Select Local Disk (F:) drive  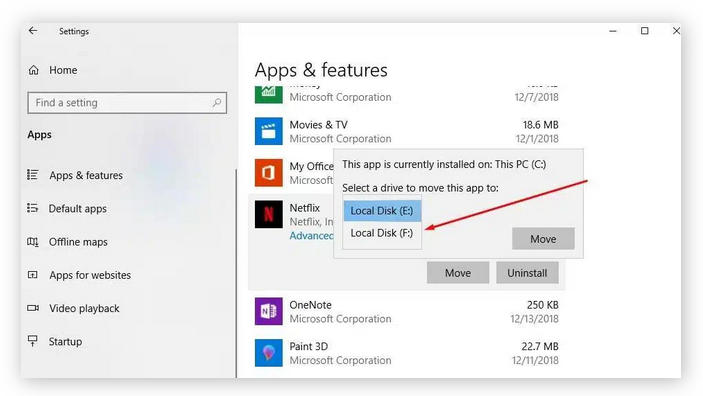coord(382,233)
